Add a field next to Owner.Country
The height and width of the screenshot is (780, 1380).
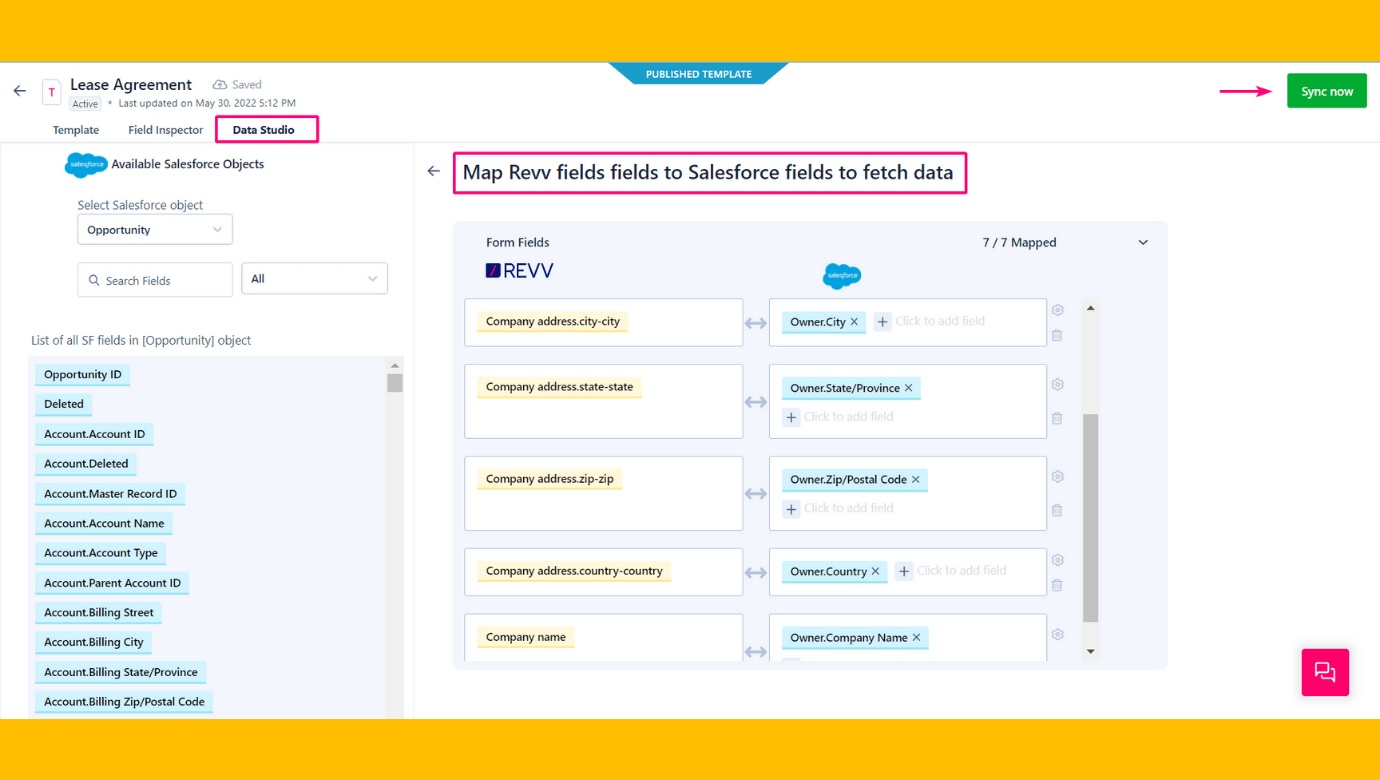[x=904, y=571]
